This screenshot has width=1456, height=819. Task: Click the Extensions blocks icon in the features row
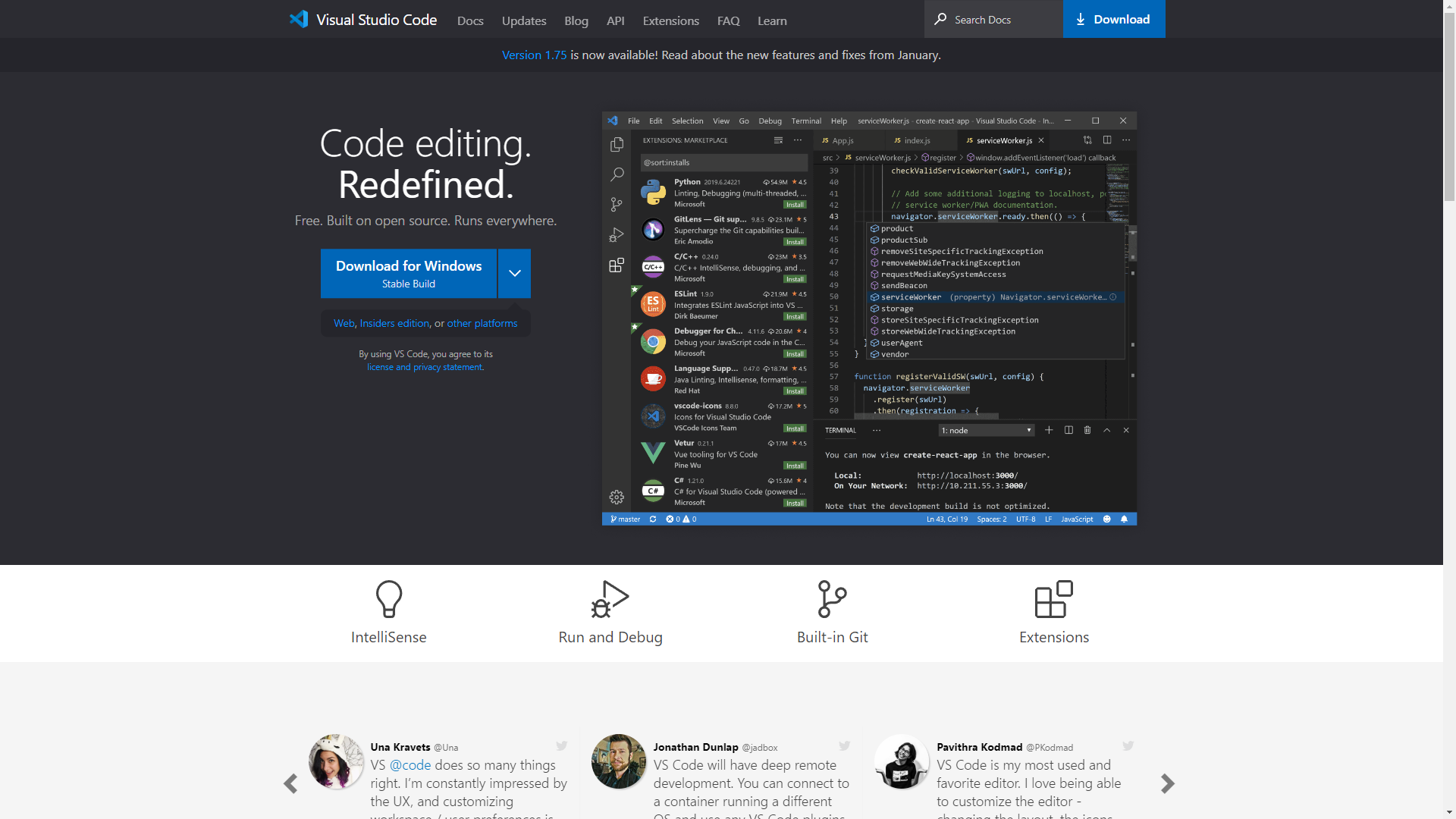tap(1054, 599)
